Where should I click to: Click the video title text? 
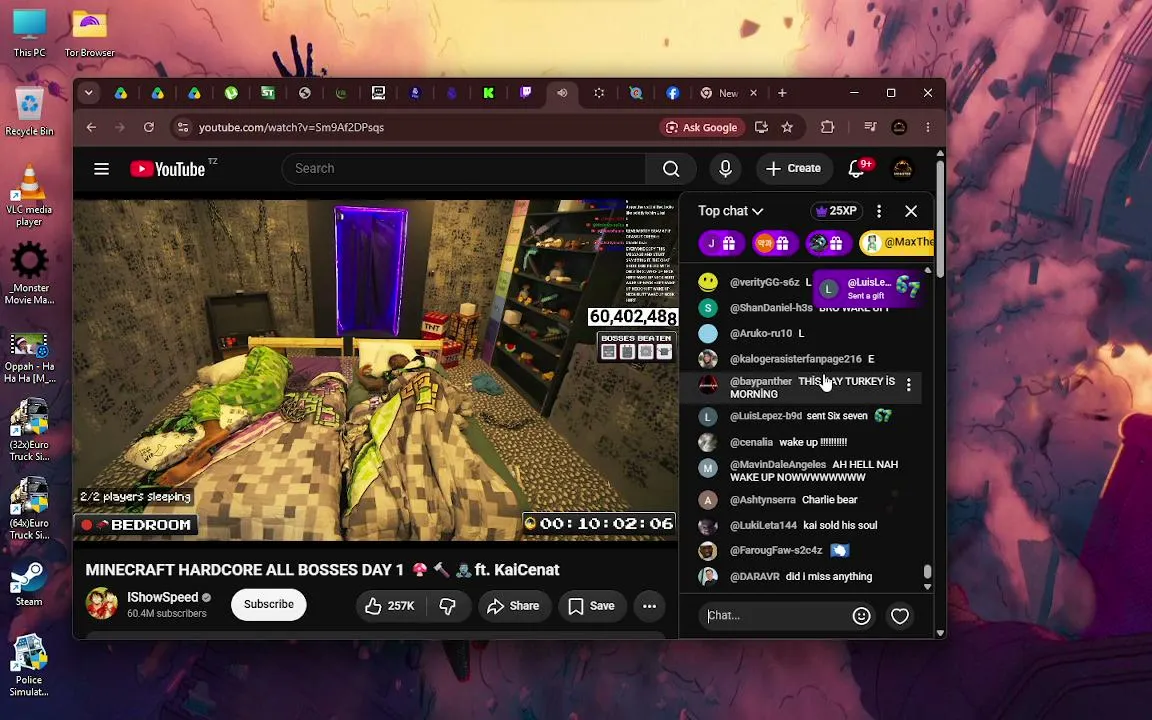click(x=323, y=570)
